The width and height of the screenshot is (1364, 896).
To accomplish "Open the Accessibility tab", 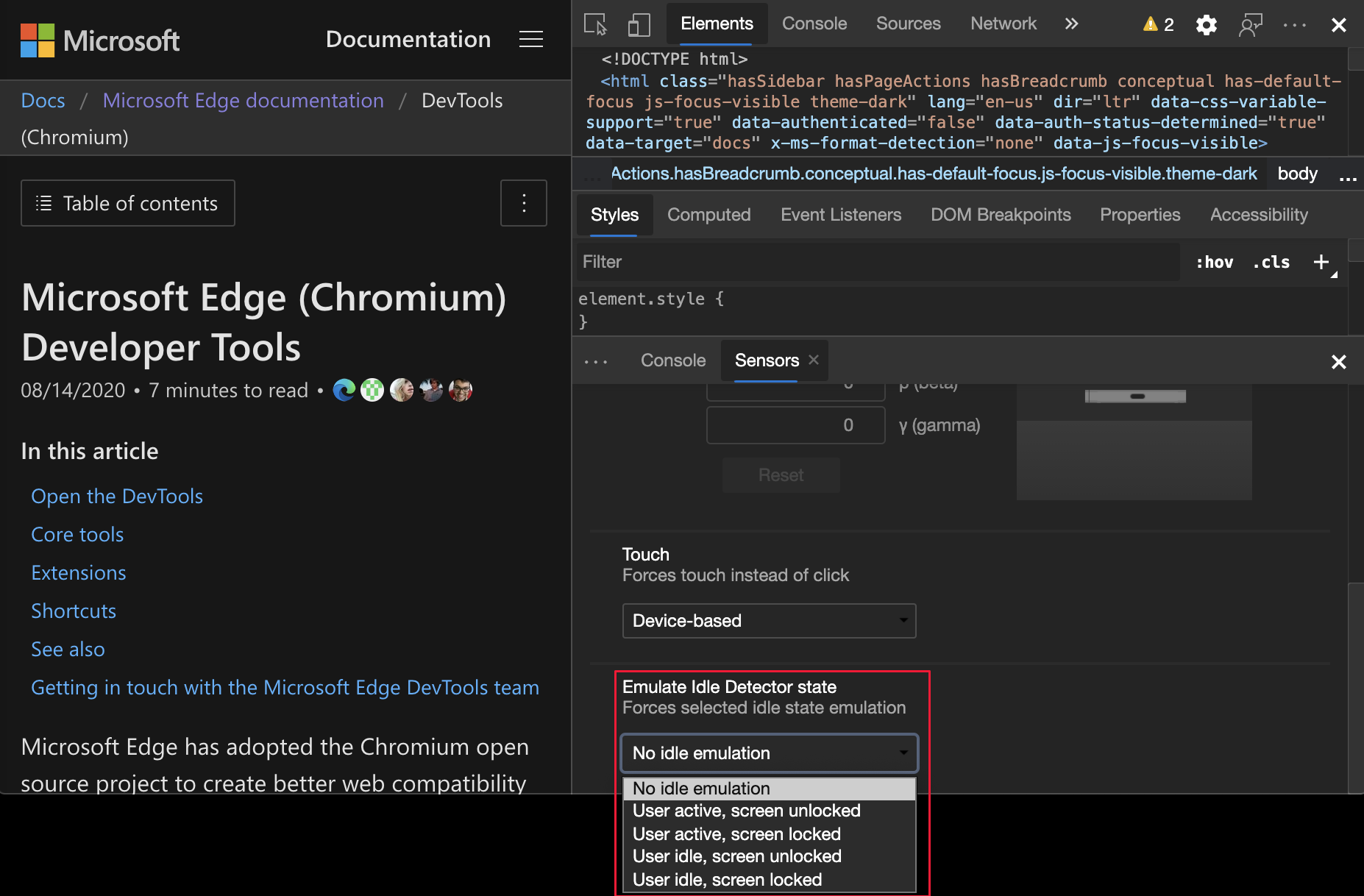I will tap(1259, 215).
